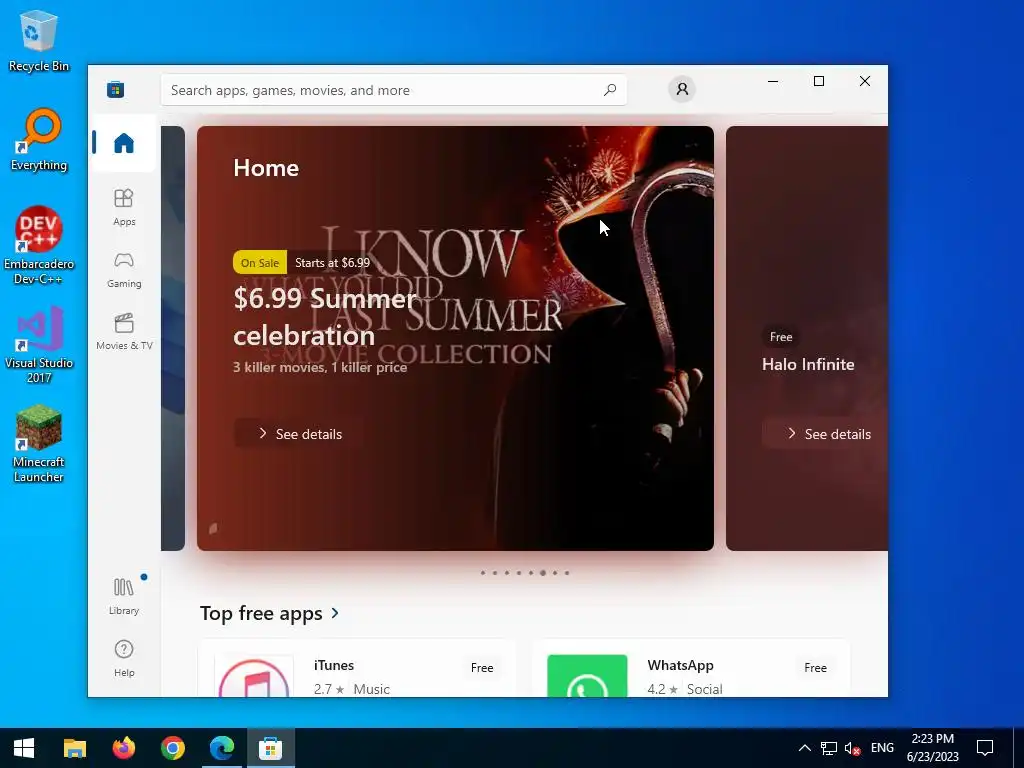This screenshot has height=768, width=1024.
Task: Expand the Top free apps list
Action: [270, 613]
